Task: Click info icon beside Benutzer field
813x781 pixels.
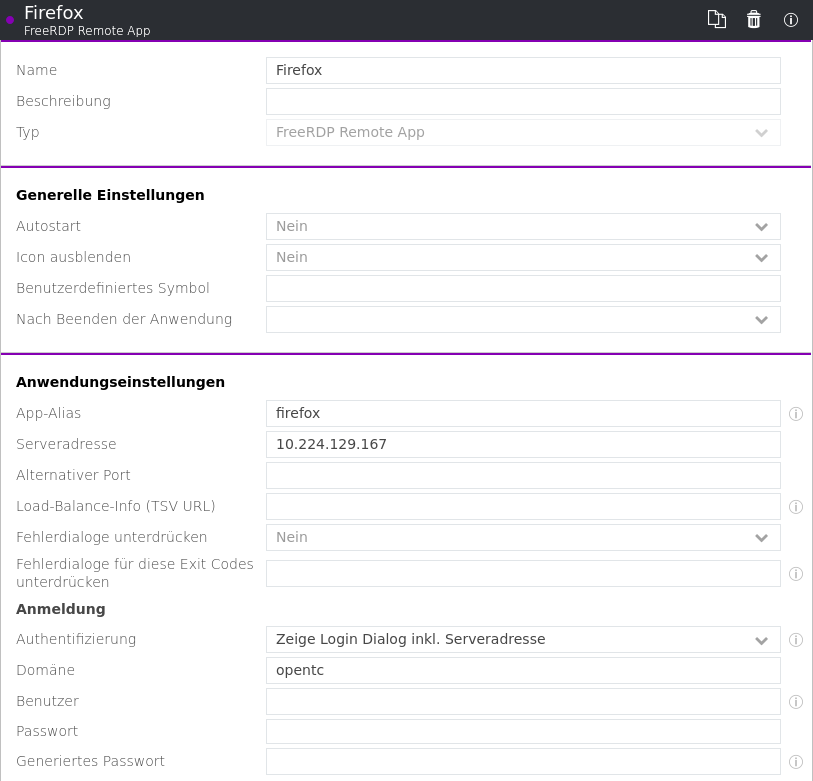Action: [x=796, y=702]
